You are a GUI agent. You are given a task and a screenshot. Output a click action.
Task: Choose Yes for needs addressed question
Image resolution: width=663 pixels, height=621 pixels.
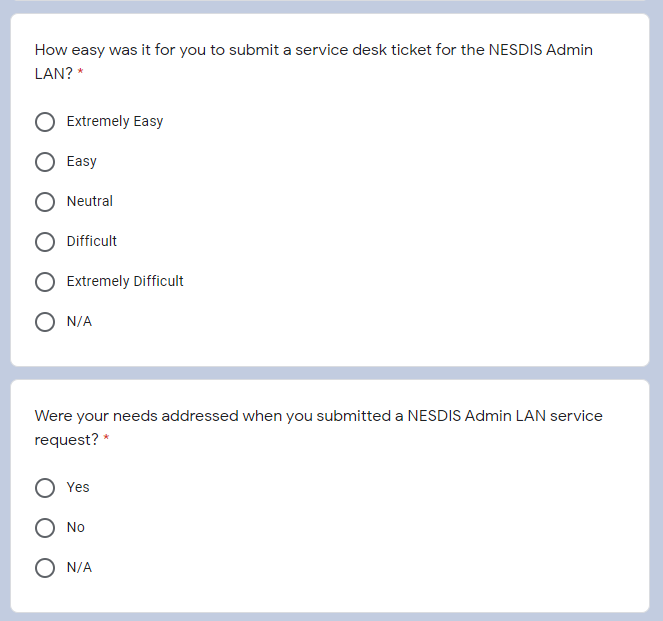click(45, 488)
